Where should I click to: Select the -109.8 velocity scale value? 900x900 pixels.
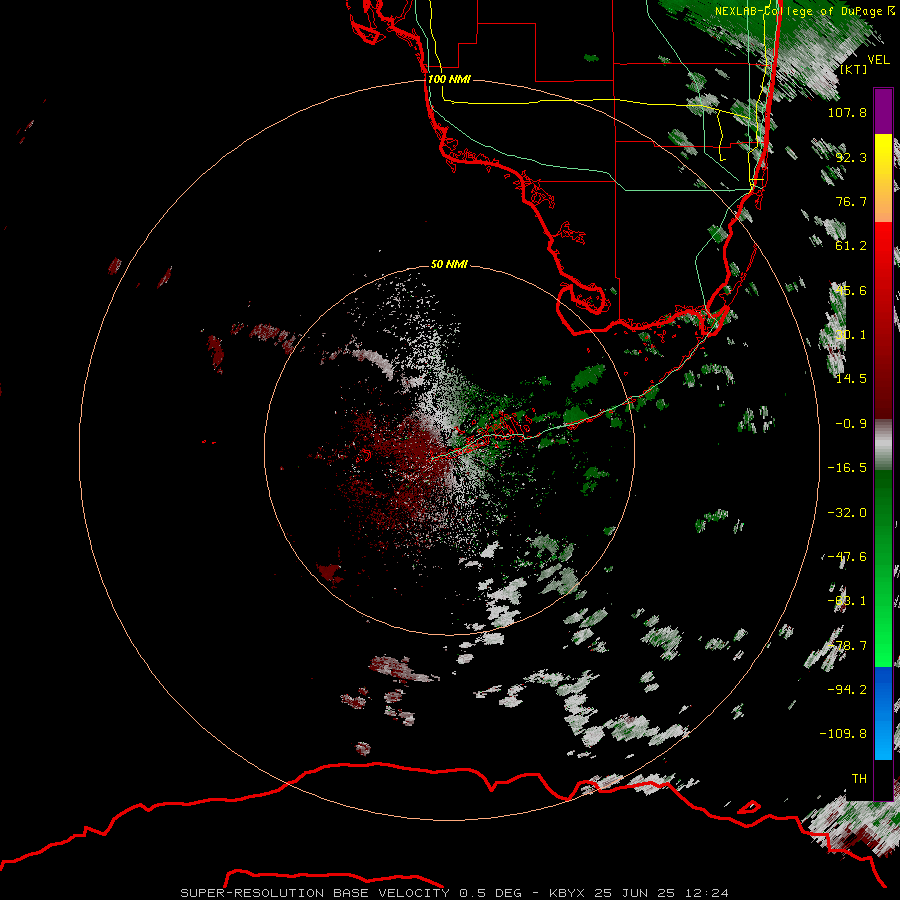pos(843,734)
